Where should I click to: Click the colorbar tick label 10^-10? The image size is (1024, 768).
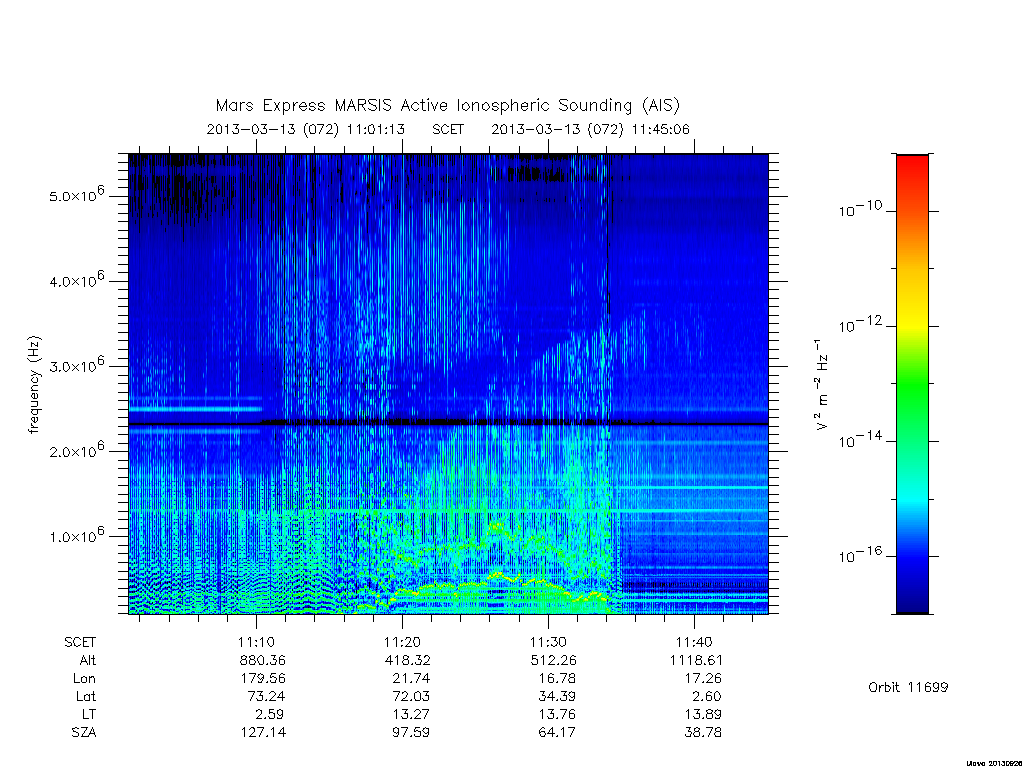861,208
